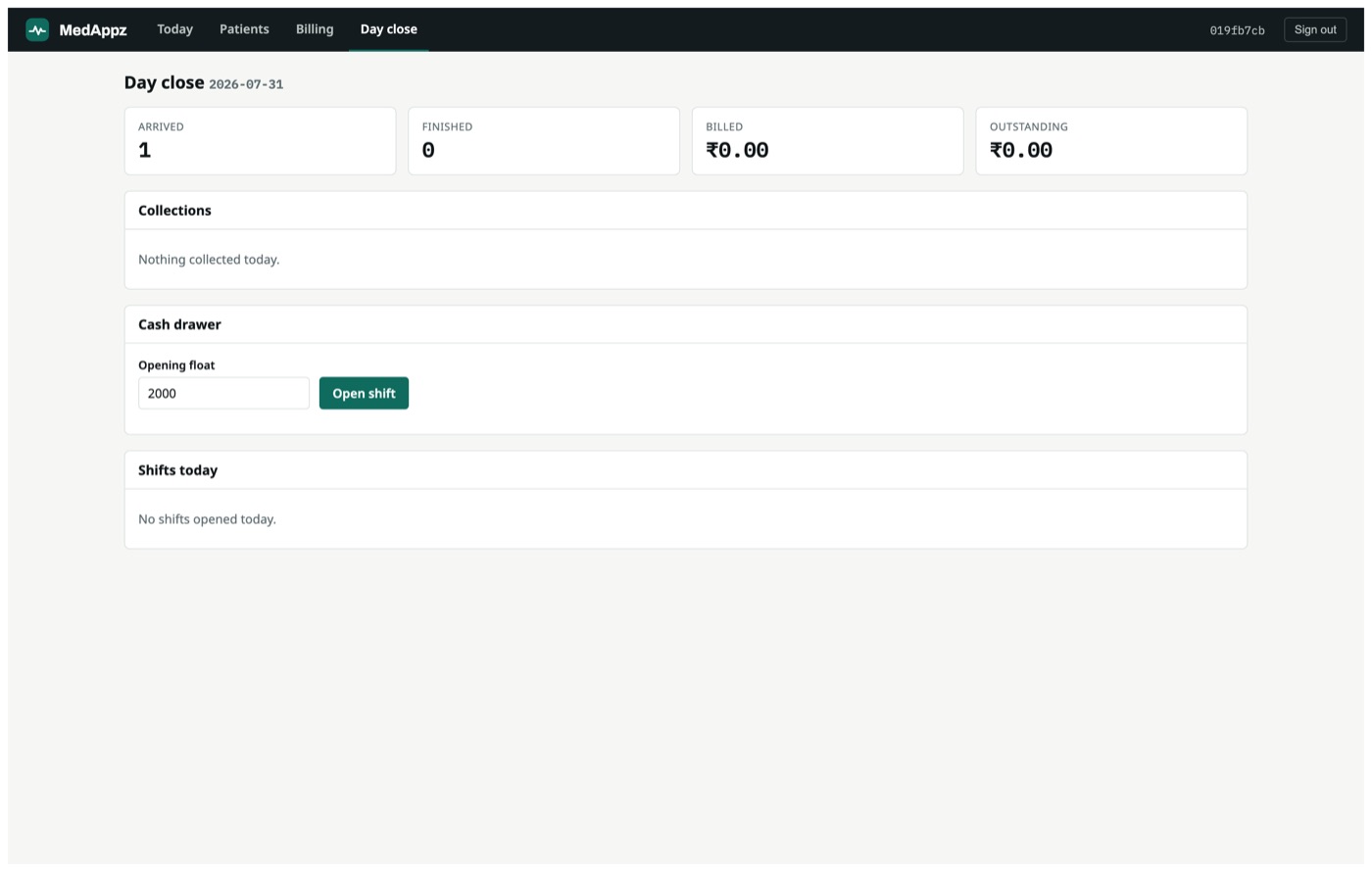Click the Billed ₹0.00 card

[828, 141]
